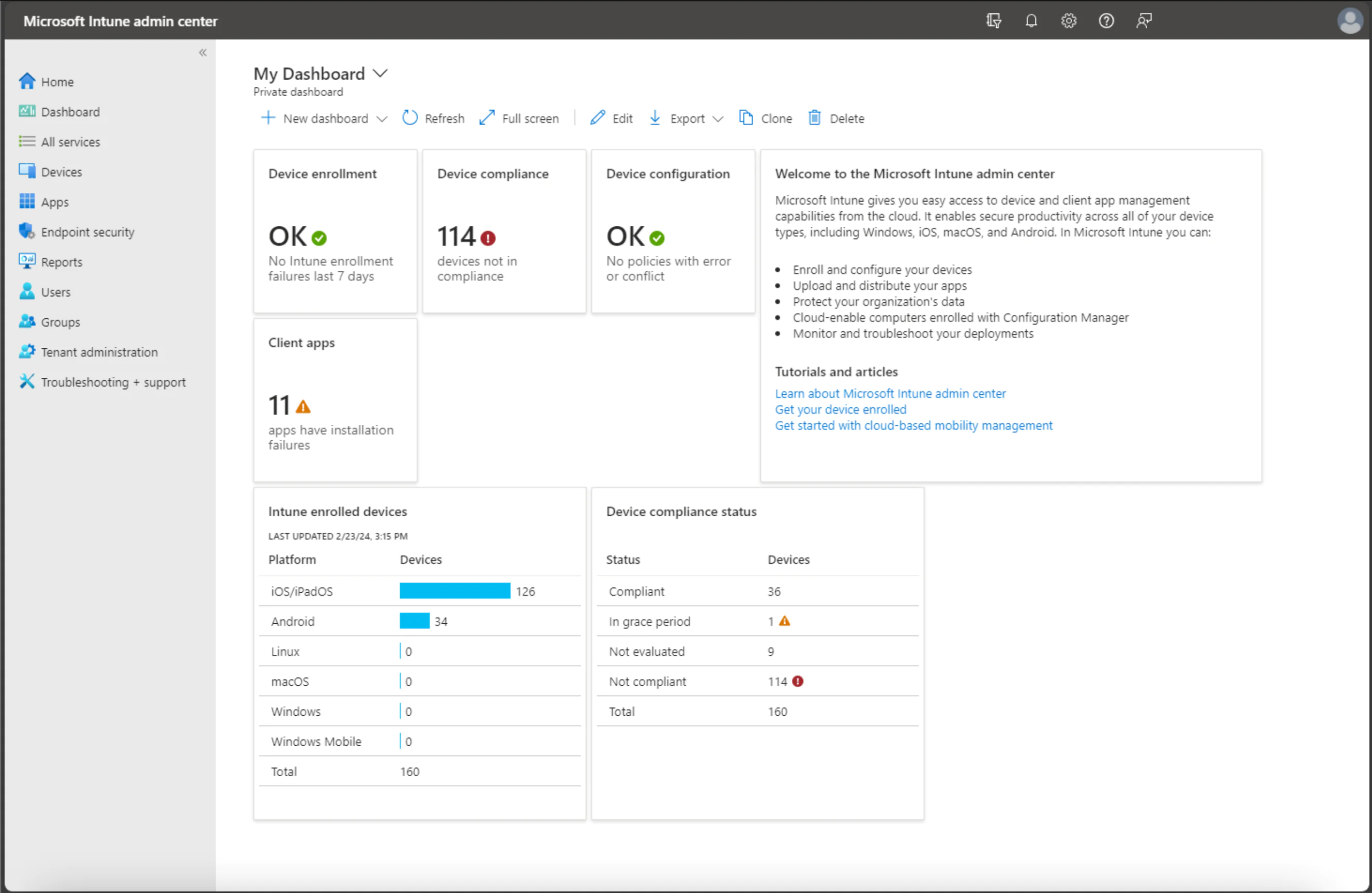Screen dimensions: 1372x893
Task: Click the Users person icon in sidebar
Action: point(27,291)
